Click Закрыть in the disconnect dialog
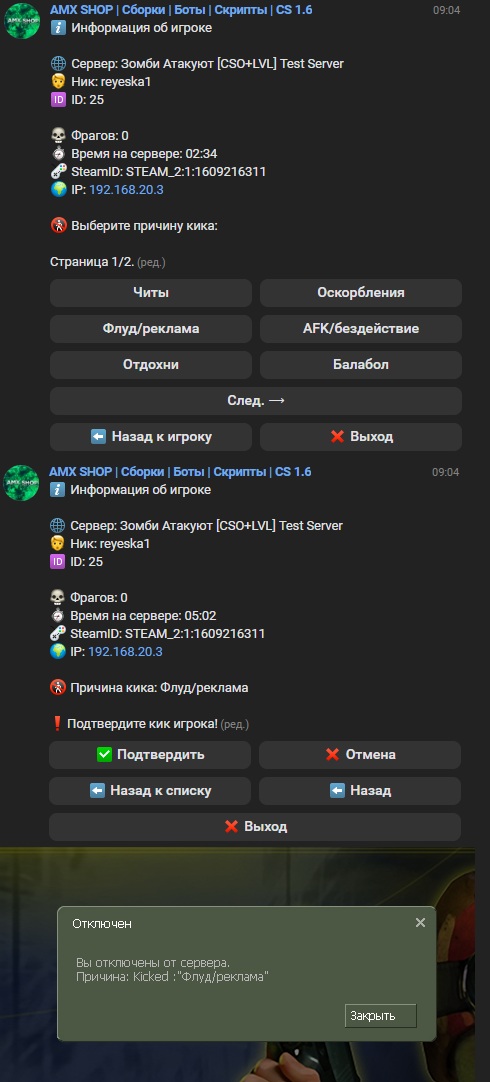The image size is (490, 1082). click(x=380, y=1015)
